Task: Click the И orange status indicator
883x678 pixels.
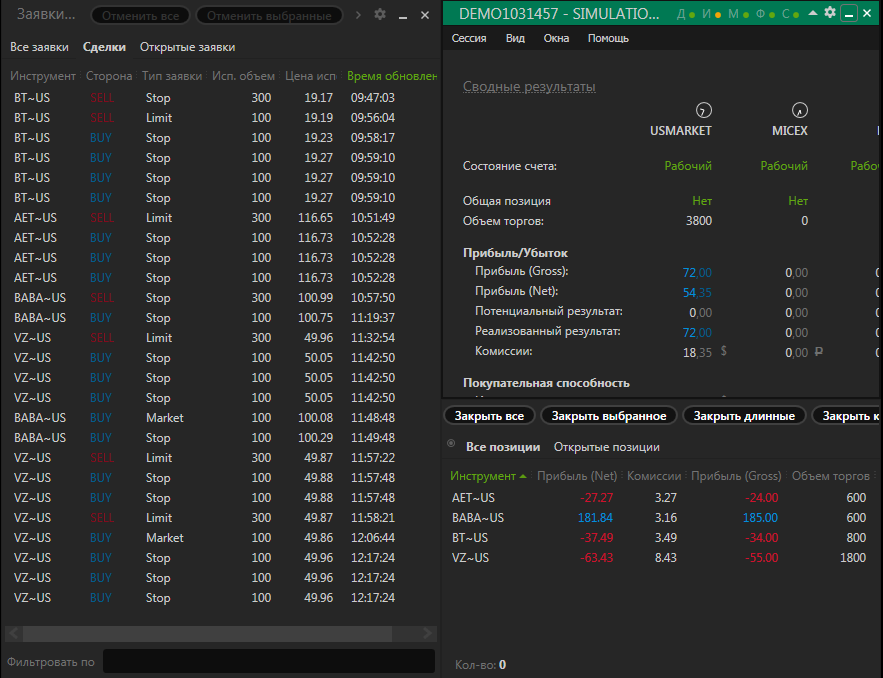Action: (x=712, y=14)
